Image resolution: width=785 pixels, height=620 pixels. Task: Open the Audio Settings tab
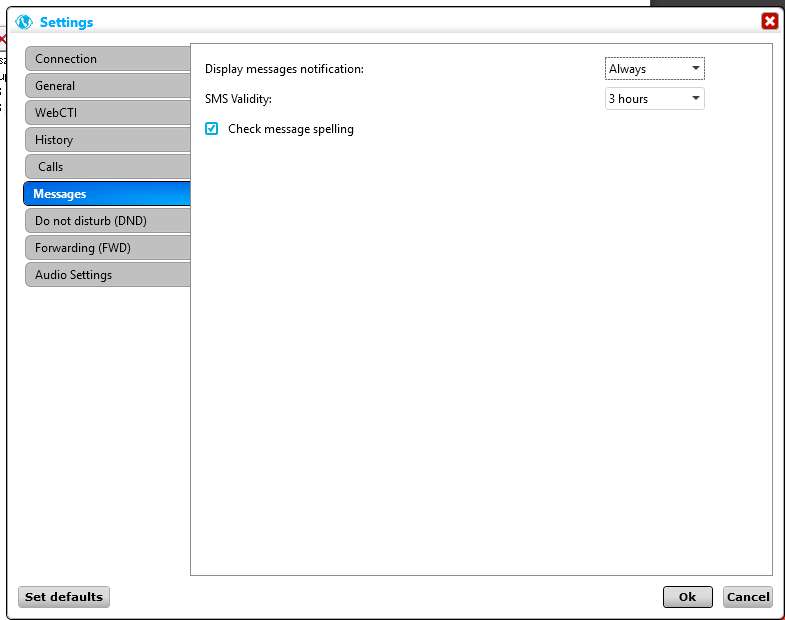click(x=107, y=275)
